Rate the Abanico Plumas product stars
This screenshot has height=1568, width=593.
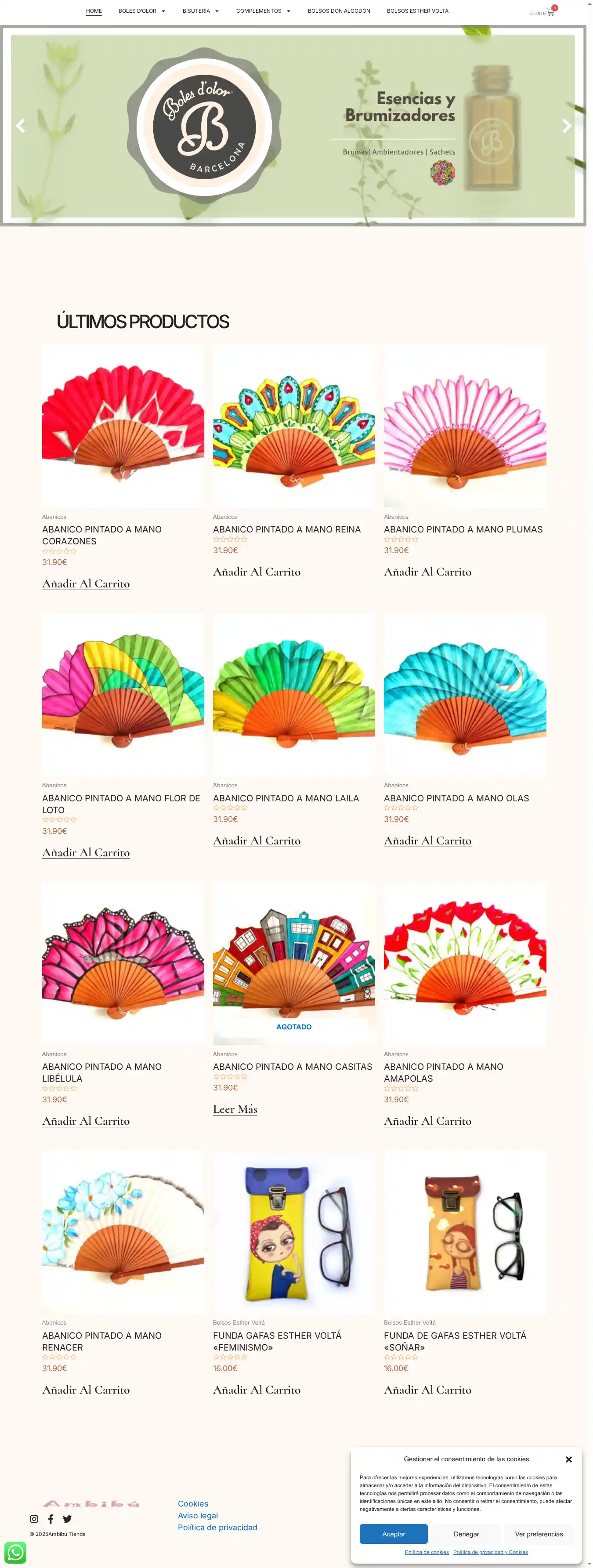(401, 540)
